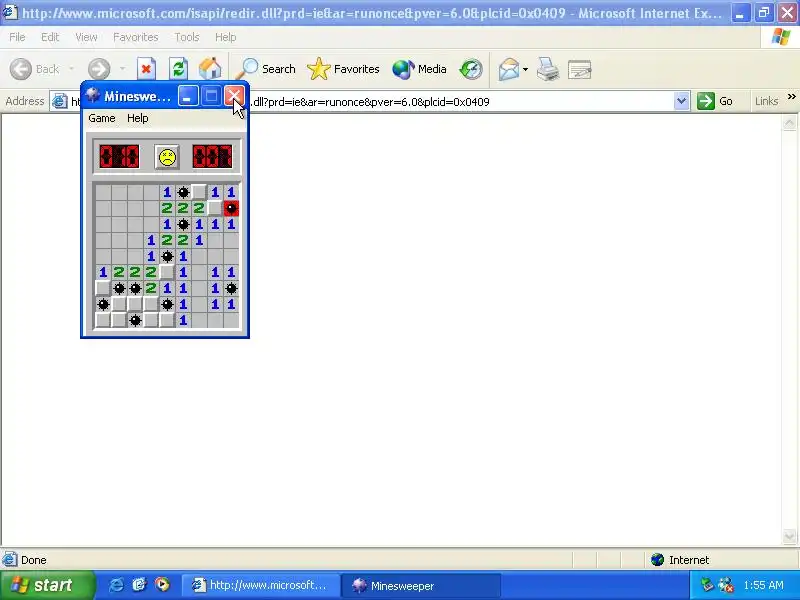Click the Start button
The image size is (800, 600).
46,585
